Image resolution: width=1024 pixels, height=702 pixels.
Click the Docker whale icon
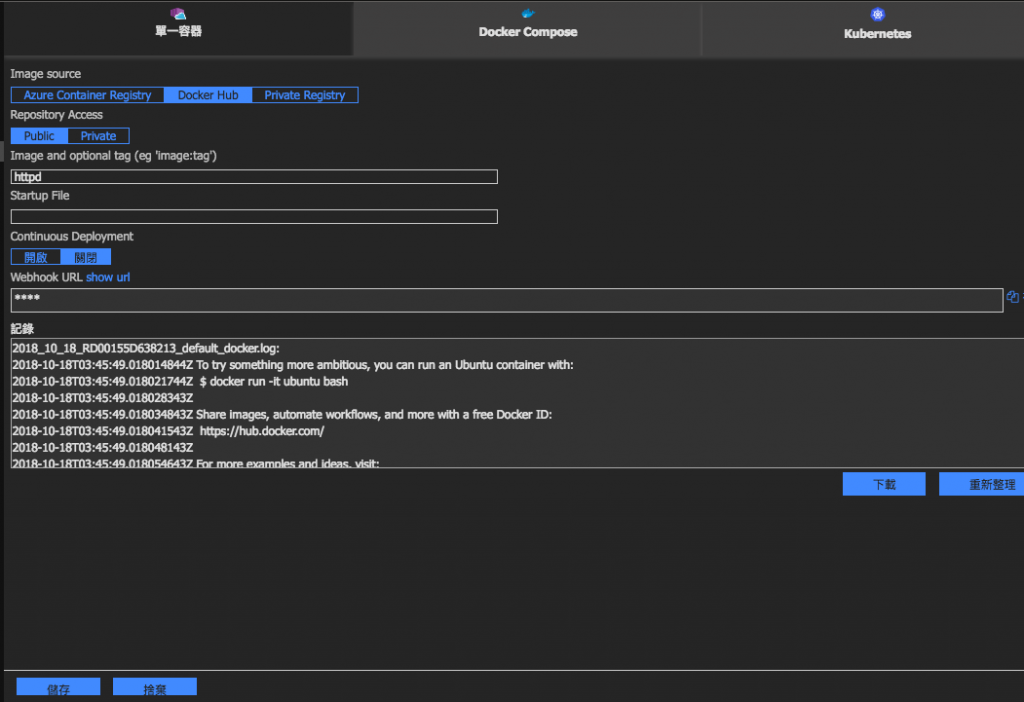[528, 13]
